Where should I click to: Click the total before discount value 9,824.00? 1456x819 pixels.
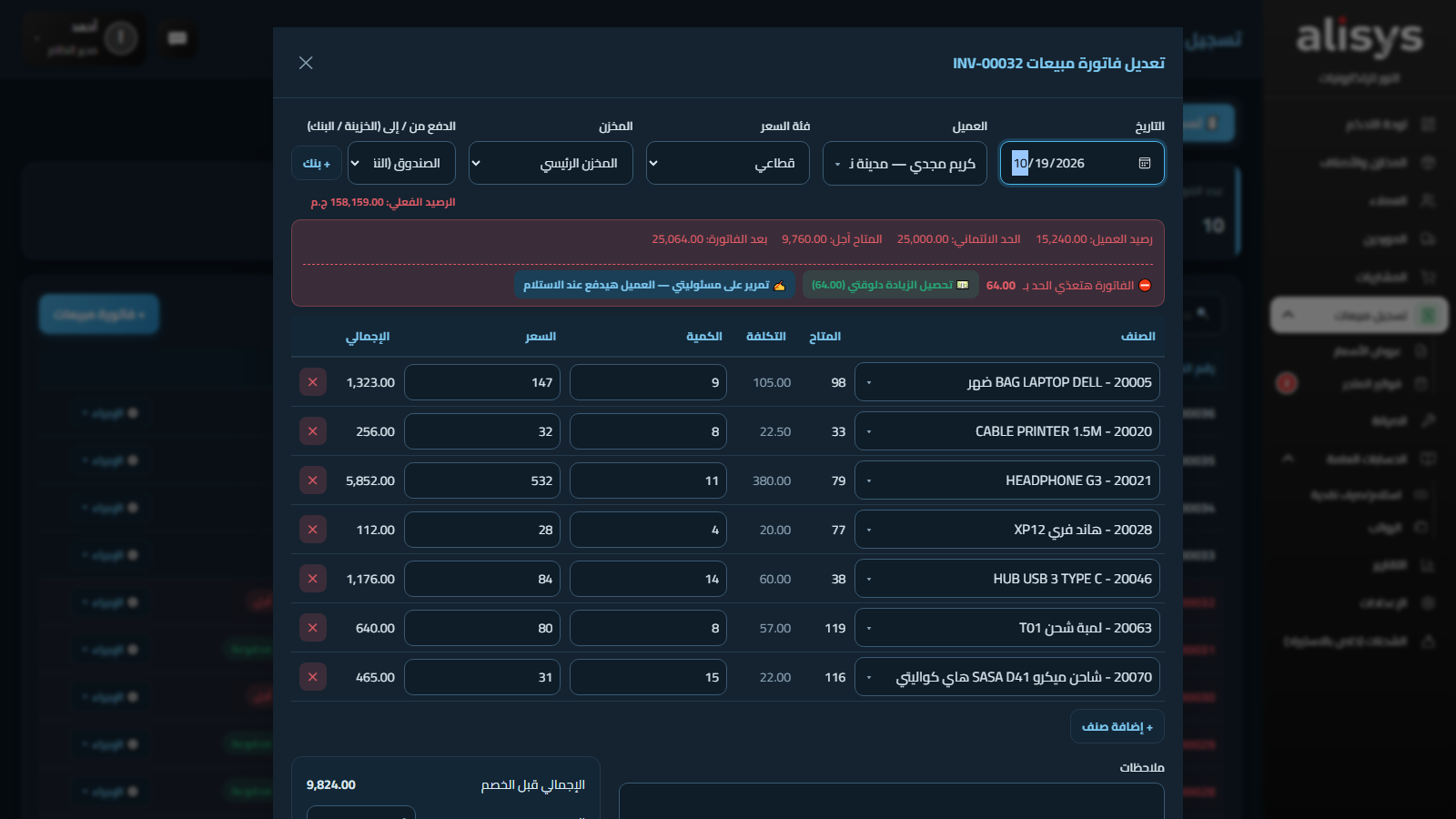coord(331,784)
